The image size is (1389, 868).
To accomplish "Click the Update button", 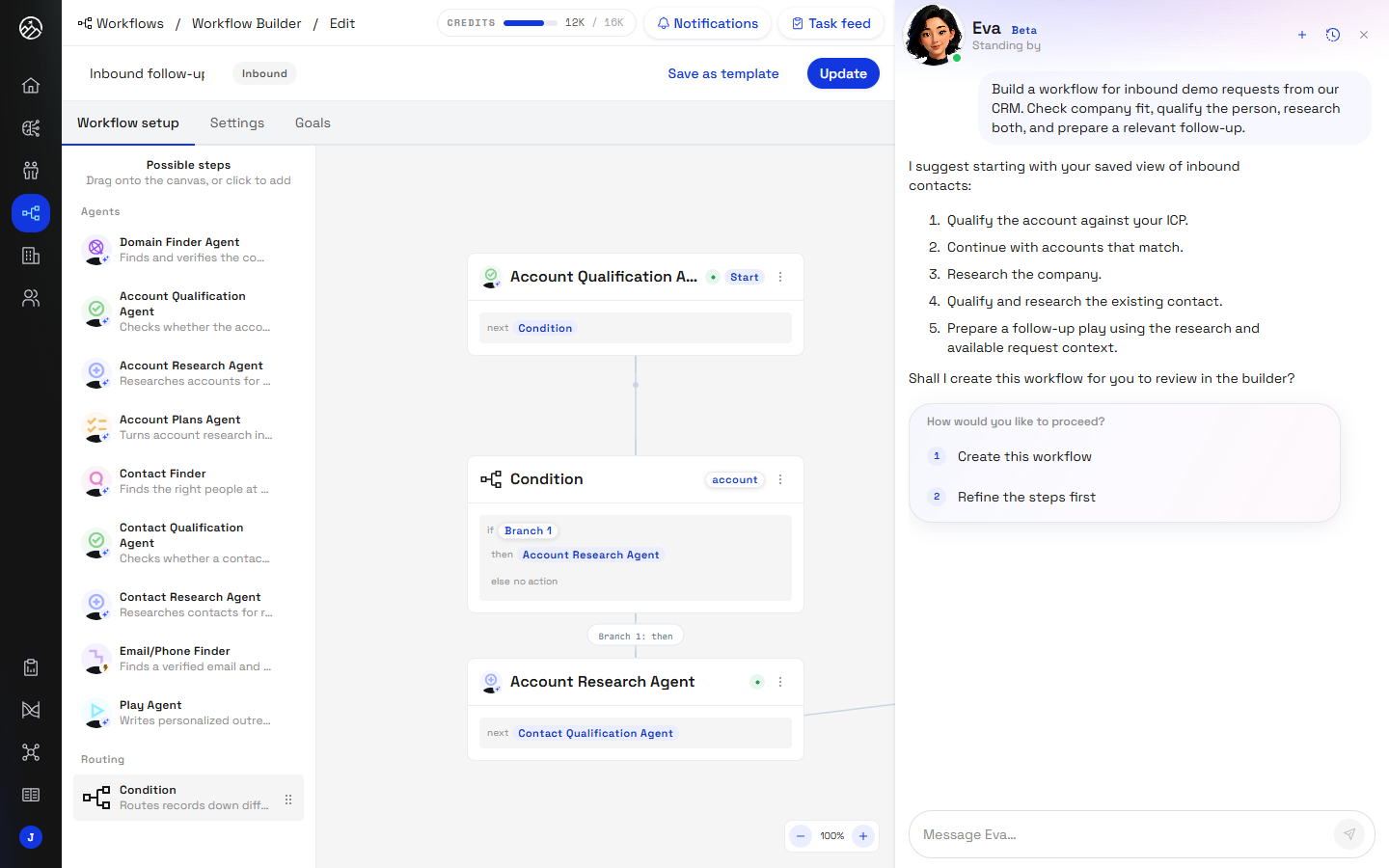I will (843, 73).
